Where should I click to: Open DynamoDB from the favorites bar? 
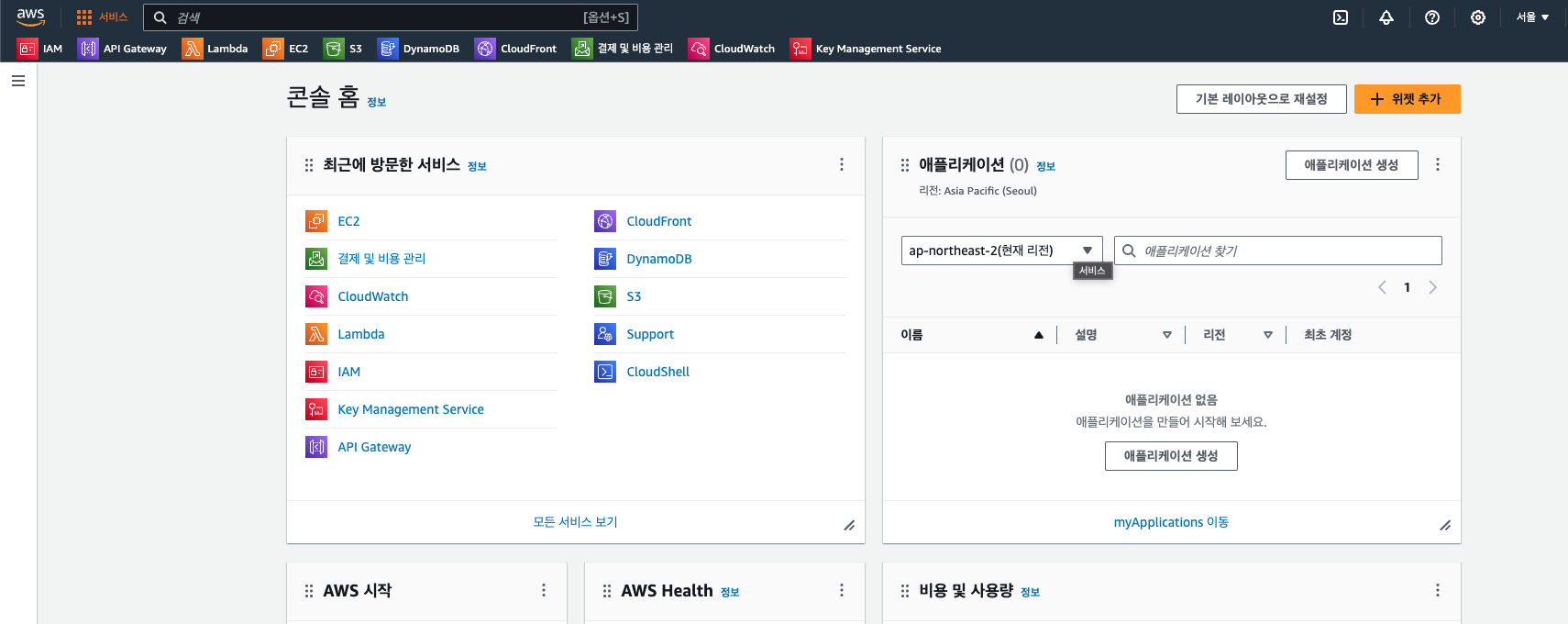(x=419, y=49)
